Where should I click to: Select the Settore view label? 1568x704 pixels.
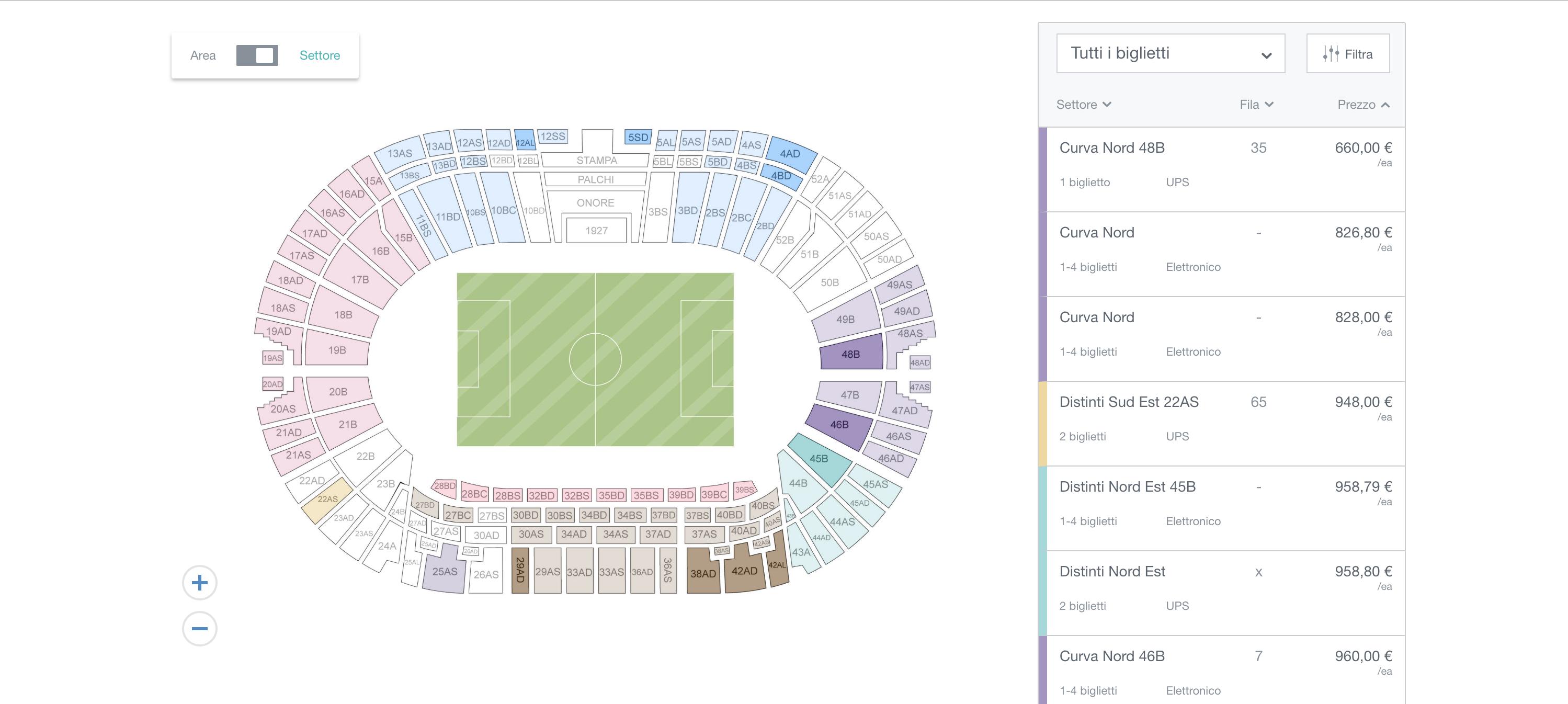(320, 55)
